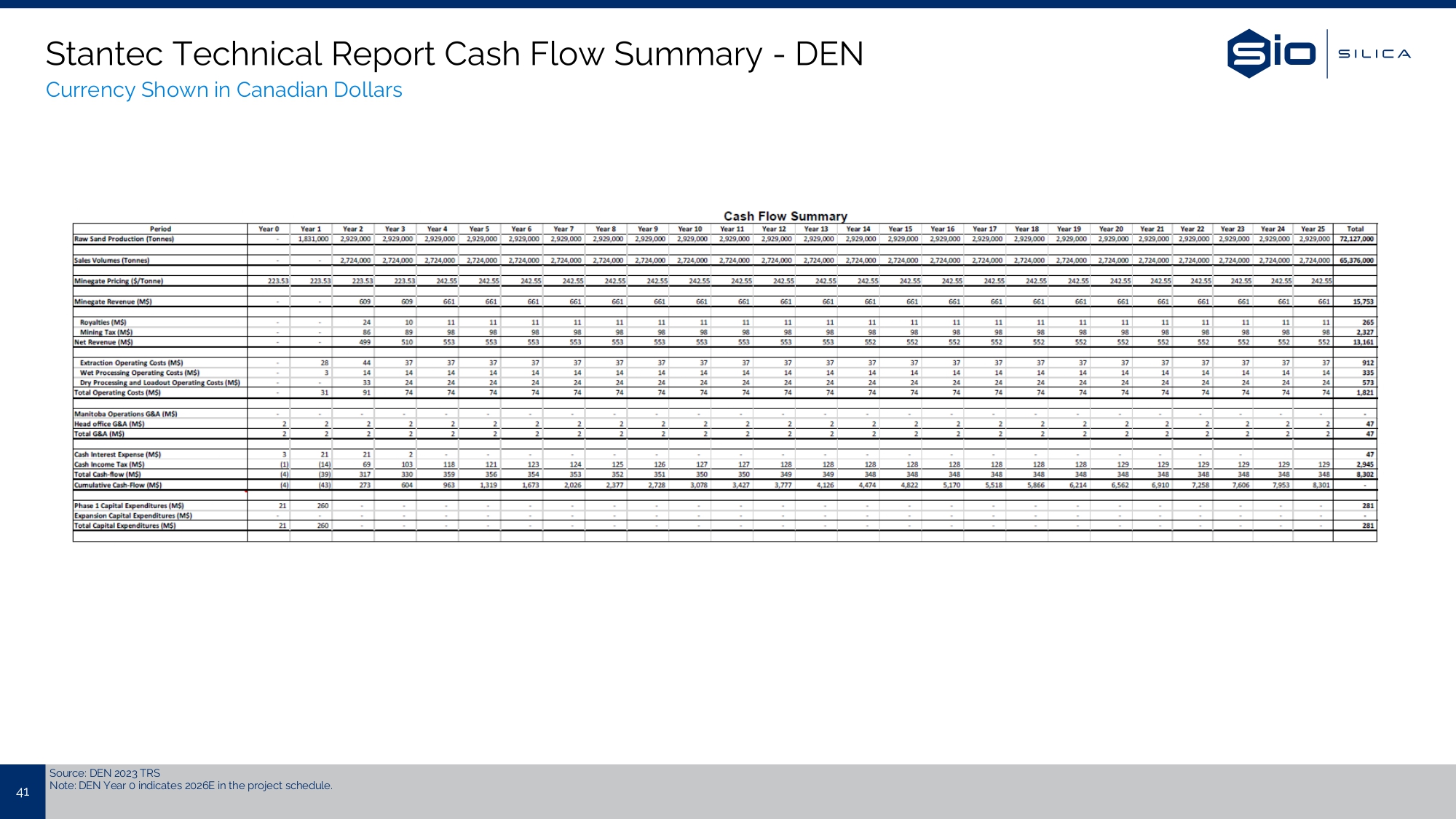Click the Mining Tax total 2,327
The image size is (1456, 819).
point(1365,332)
